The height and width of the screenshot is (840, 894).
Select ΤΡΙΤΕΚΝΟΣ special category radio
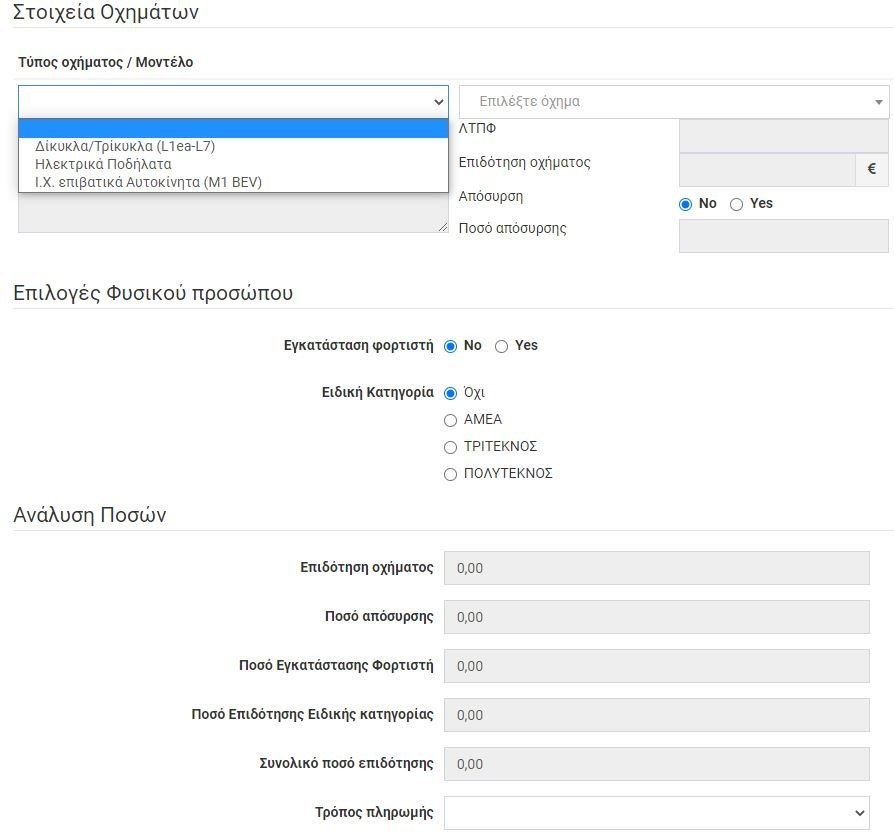[x=450, y=448]
